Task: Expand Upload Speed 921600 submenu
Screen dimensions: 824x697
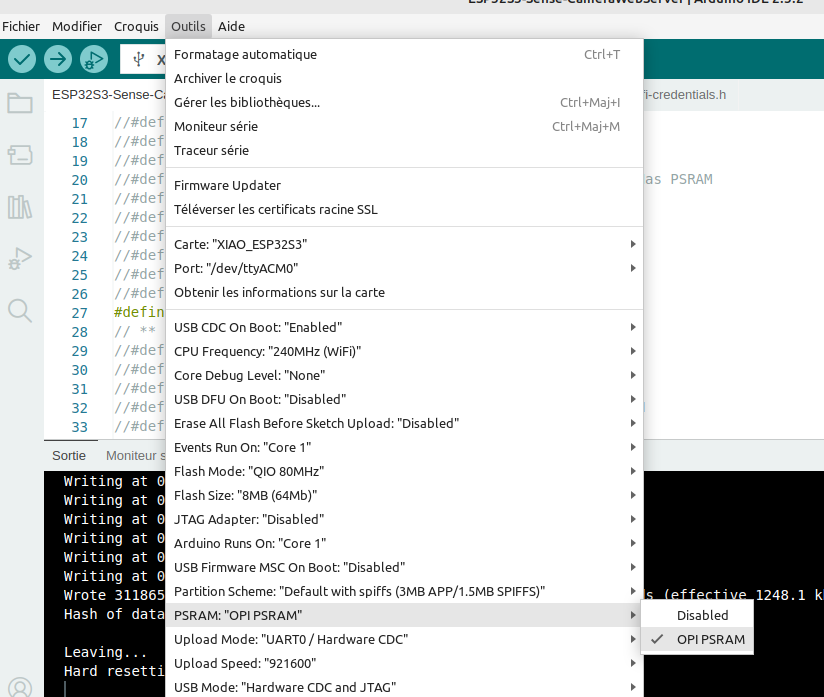Action: pos(404,663)
